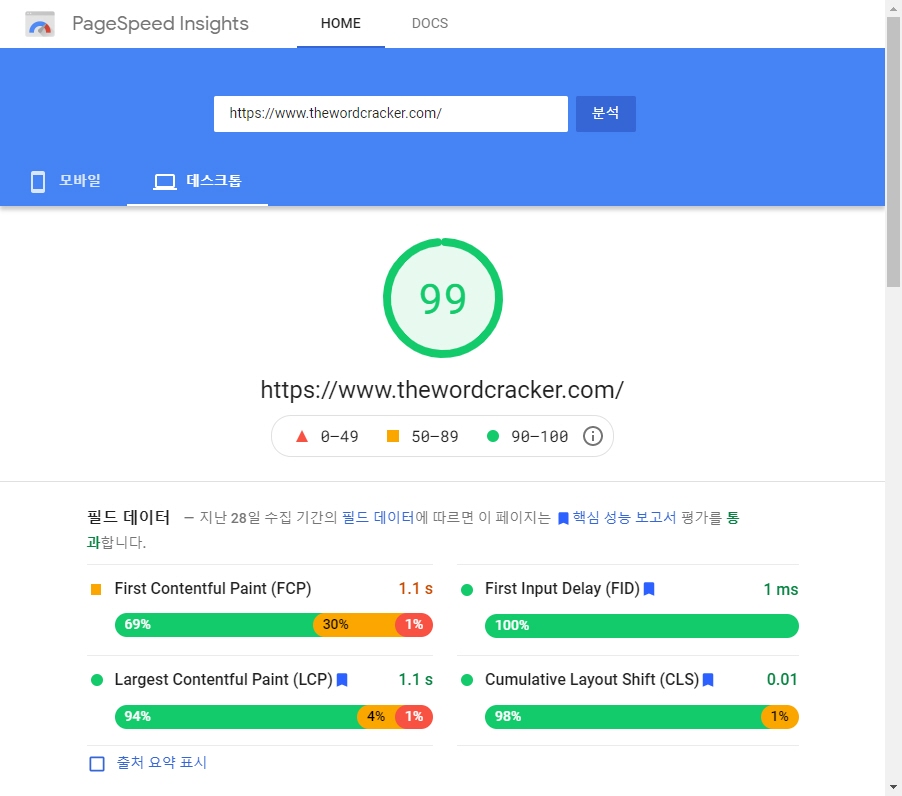Switch to the 데스크톱 desktop tab

pos(197,181)
